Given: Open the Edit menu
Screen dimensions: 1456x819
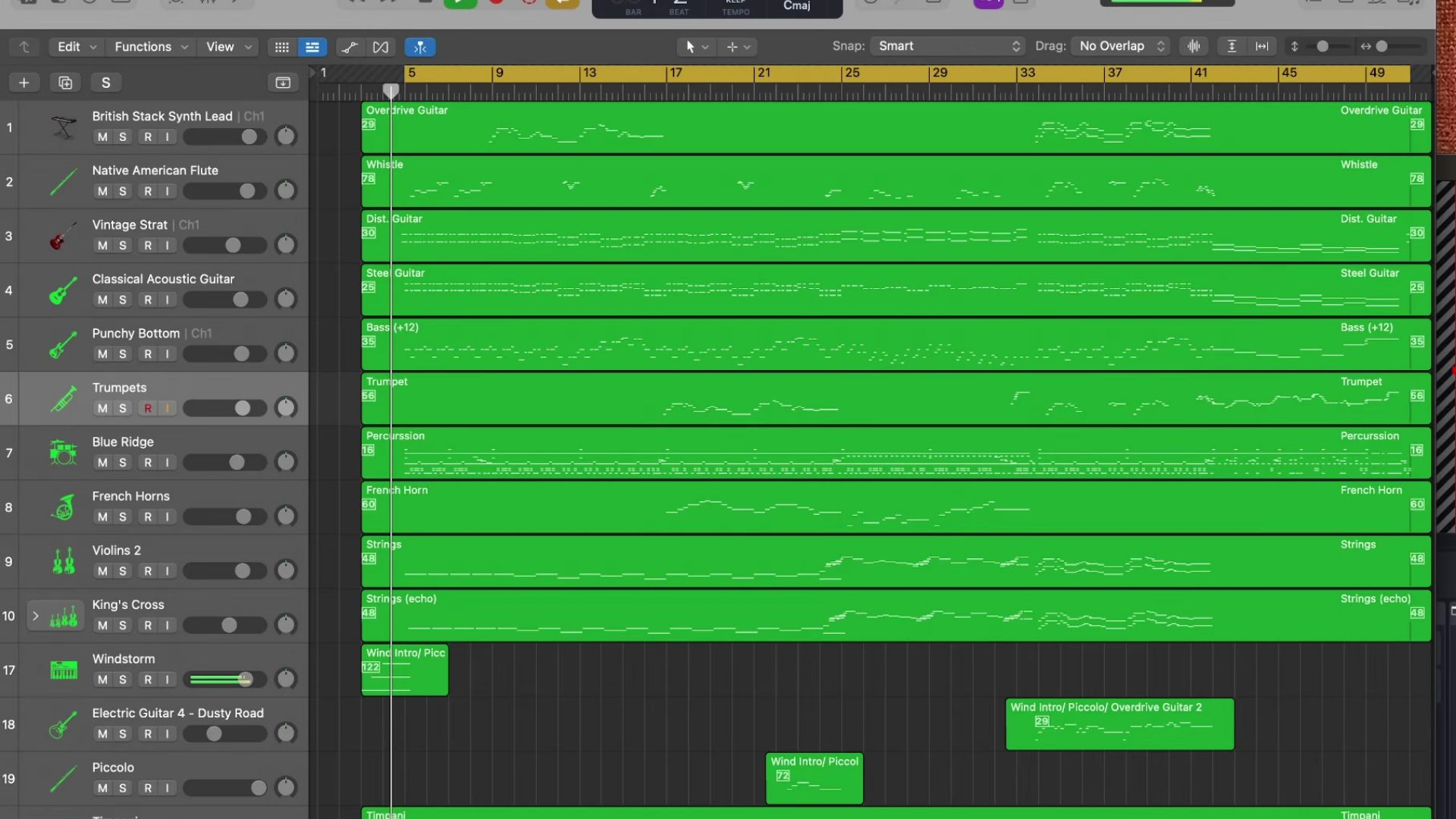Looking at the screenshot, I should coord(76,47).
